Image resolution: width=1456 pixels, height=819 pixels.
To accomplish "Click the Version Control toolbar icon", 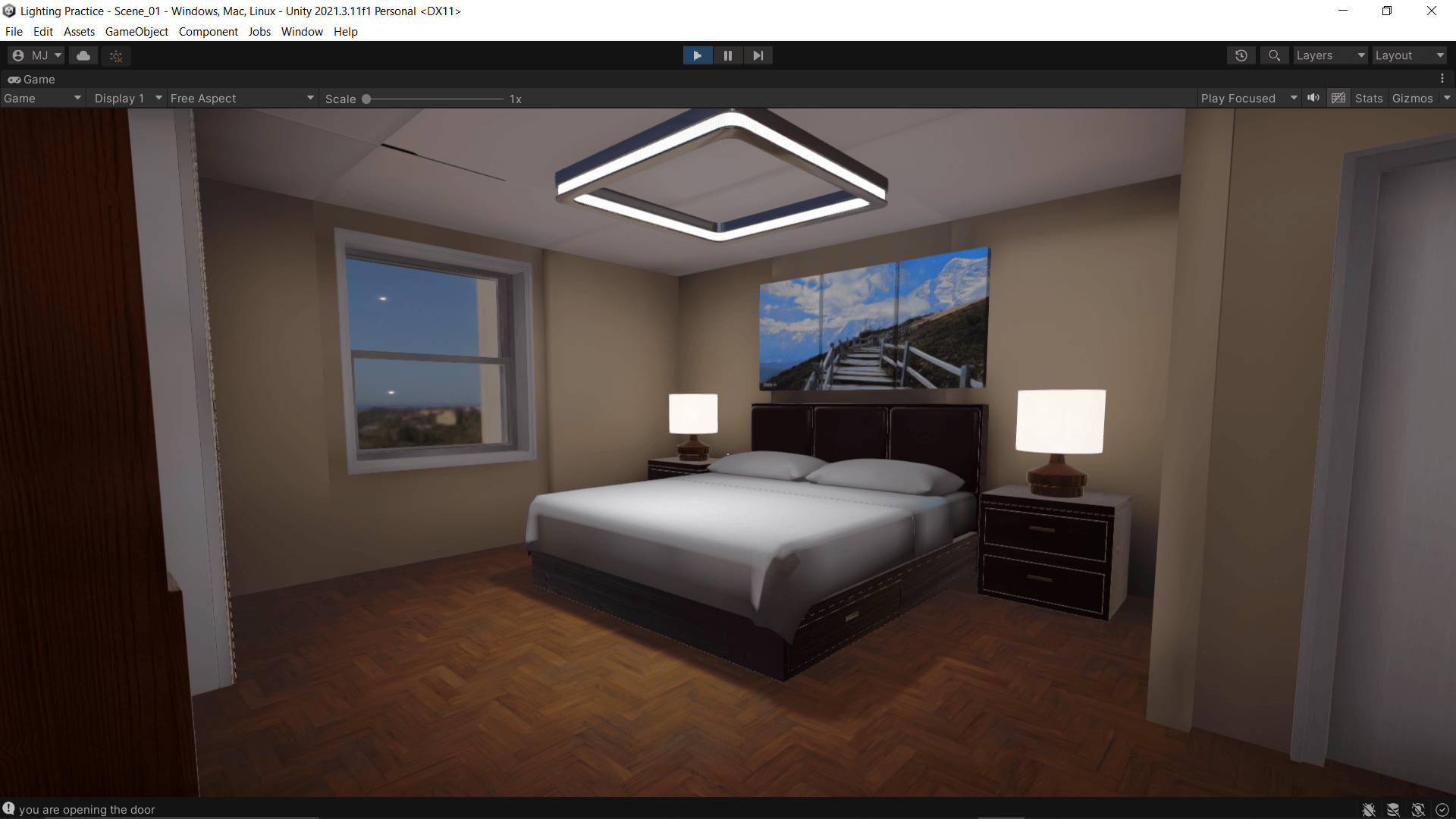I will tap(116, 55).
